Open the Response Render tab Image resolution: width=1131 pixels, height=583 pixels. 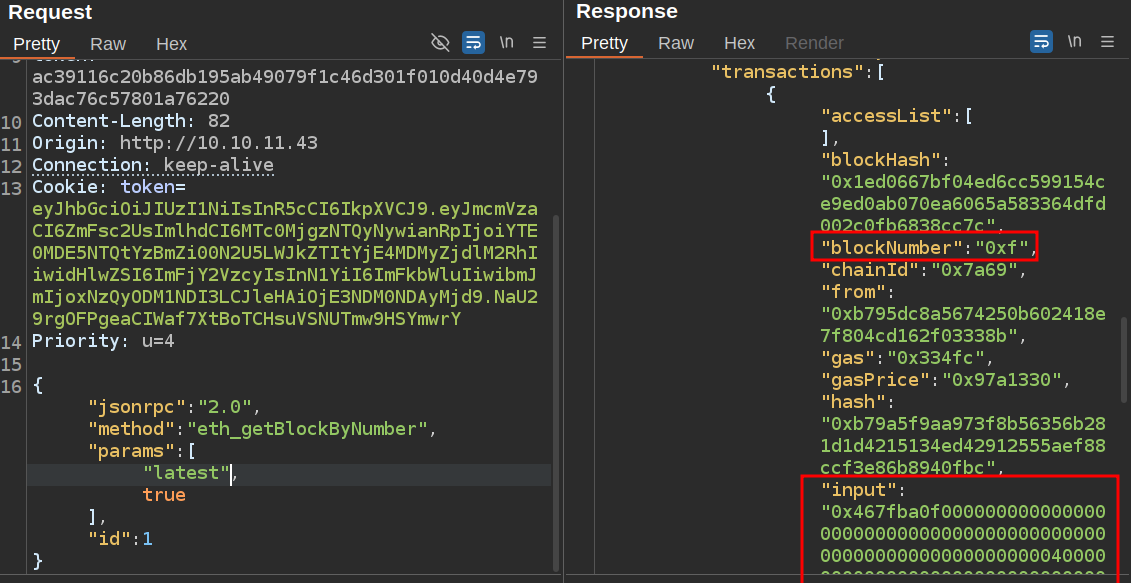coord(814,43)
